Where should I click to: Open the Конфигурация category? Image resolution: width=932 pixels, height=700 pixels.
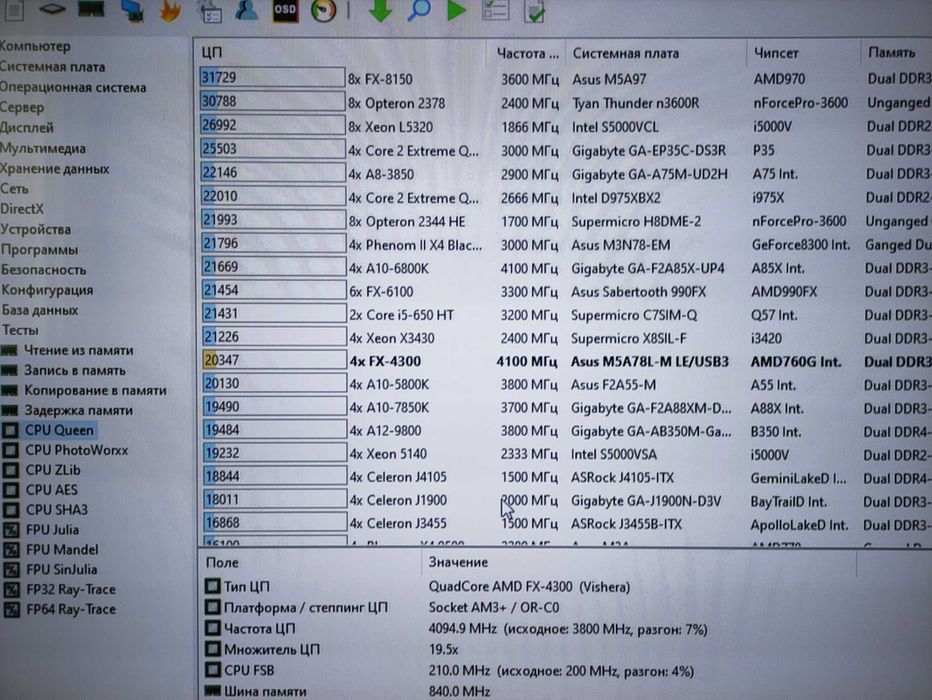[47, 290]
